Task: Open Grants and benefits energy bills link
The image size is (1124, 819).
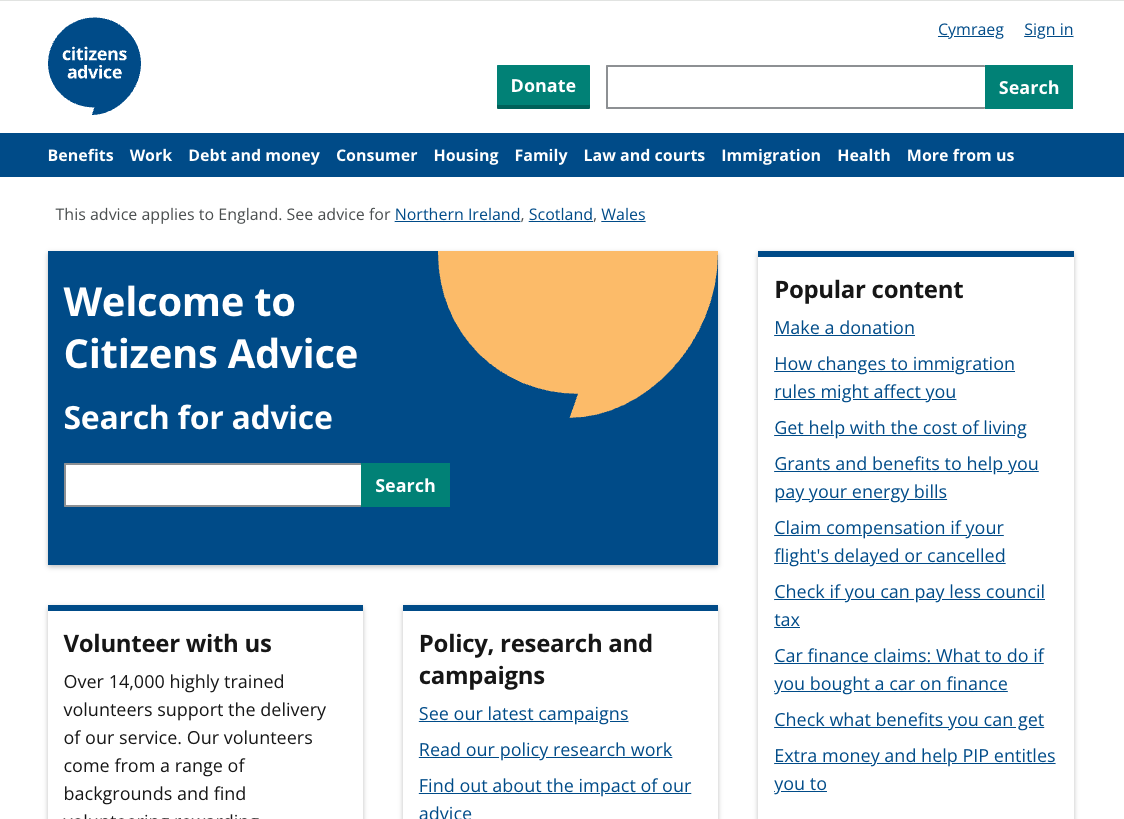Action: 906,478
